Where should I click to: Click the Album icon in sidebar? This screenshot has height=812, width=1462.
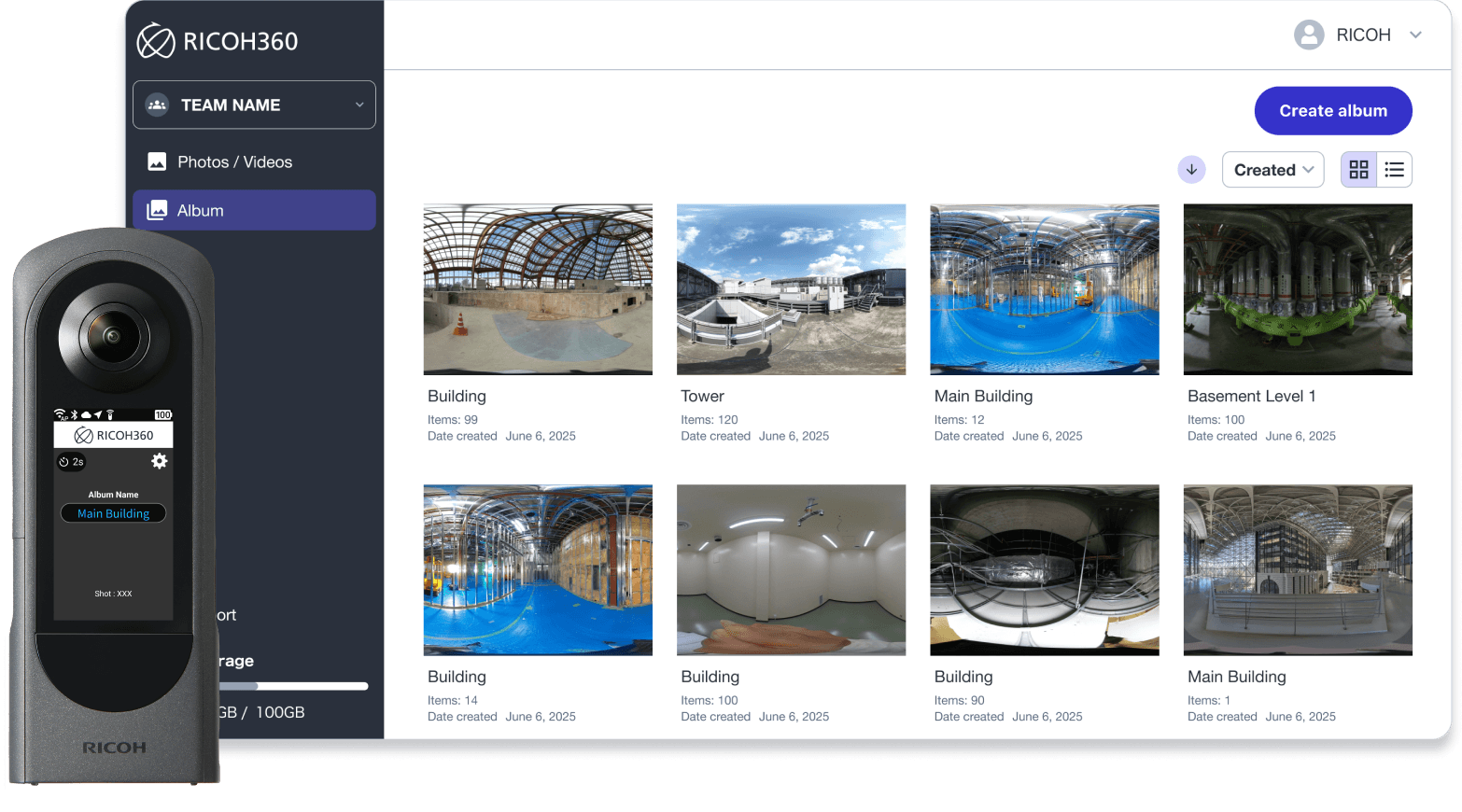point(157,211)
